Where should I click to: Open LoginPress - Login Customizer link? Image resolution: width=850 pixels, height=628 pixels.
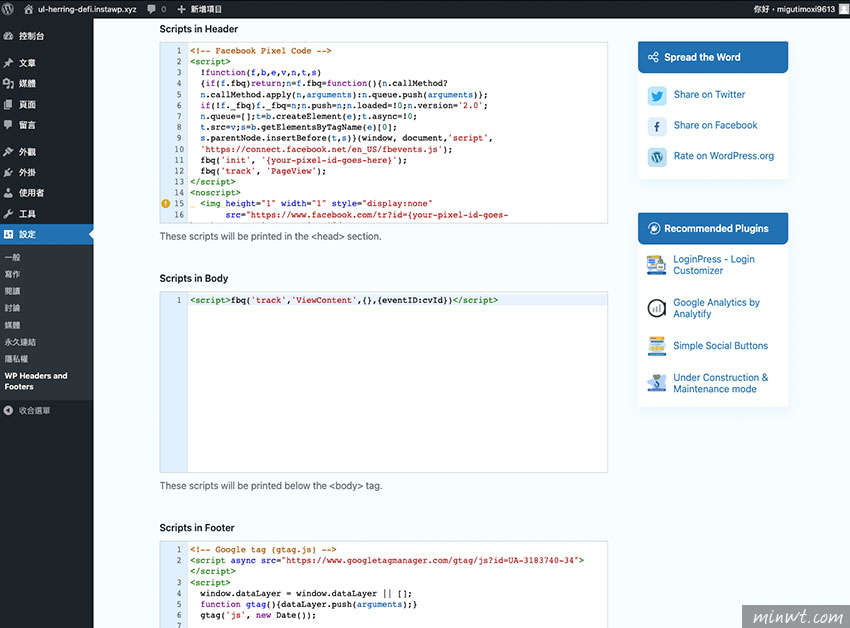coord(714,265)
